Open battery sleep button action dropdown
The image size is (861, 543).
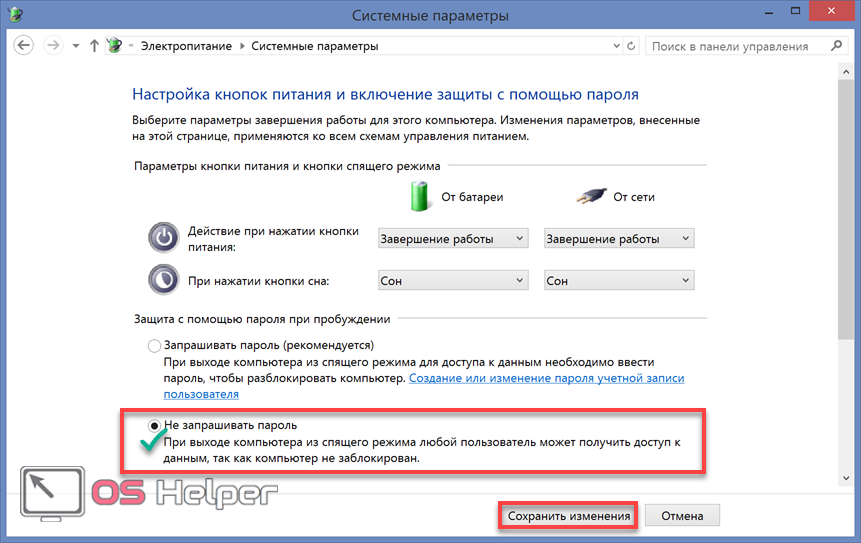pyautogui.click(x=453, y=281)
